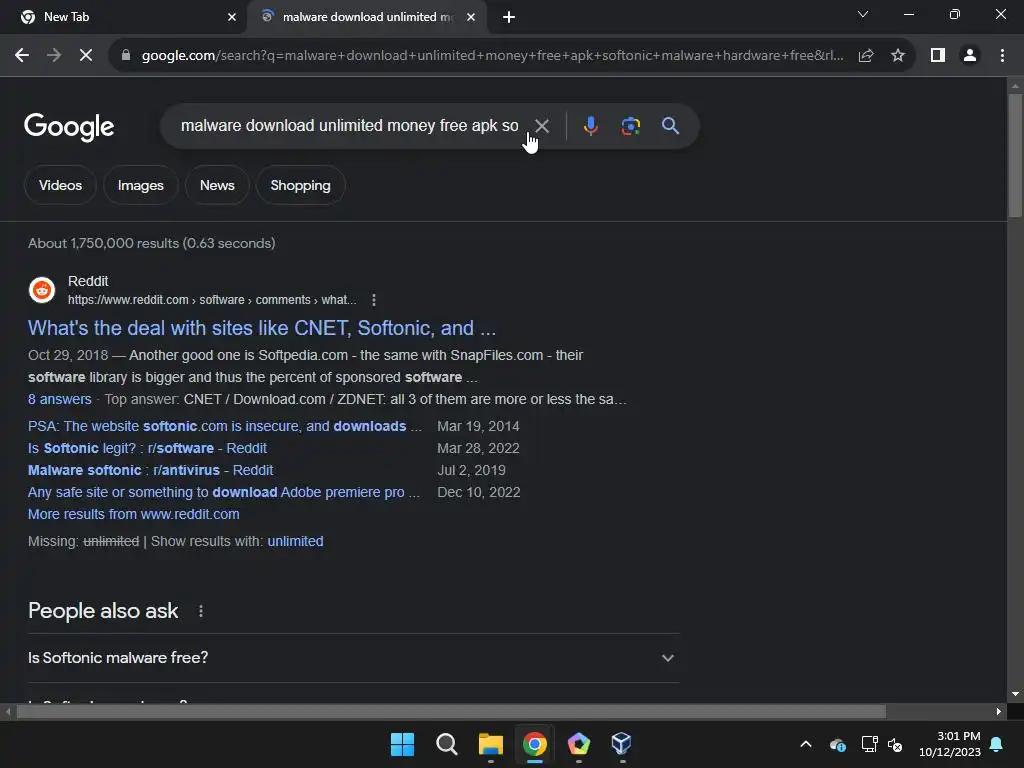Filter results by Shopping

pos(300,185)
